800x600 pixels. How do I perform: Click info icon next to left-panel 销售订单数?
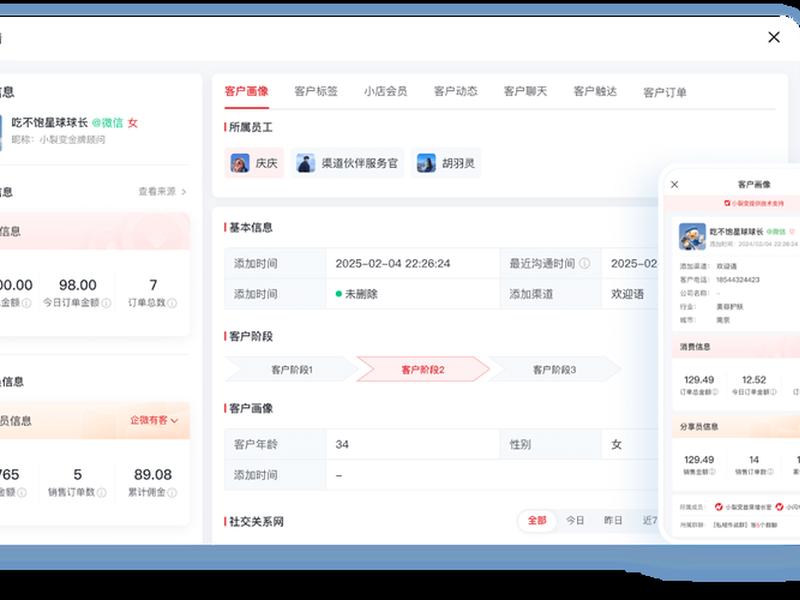tap(102, 493)
